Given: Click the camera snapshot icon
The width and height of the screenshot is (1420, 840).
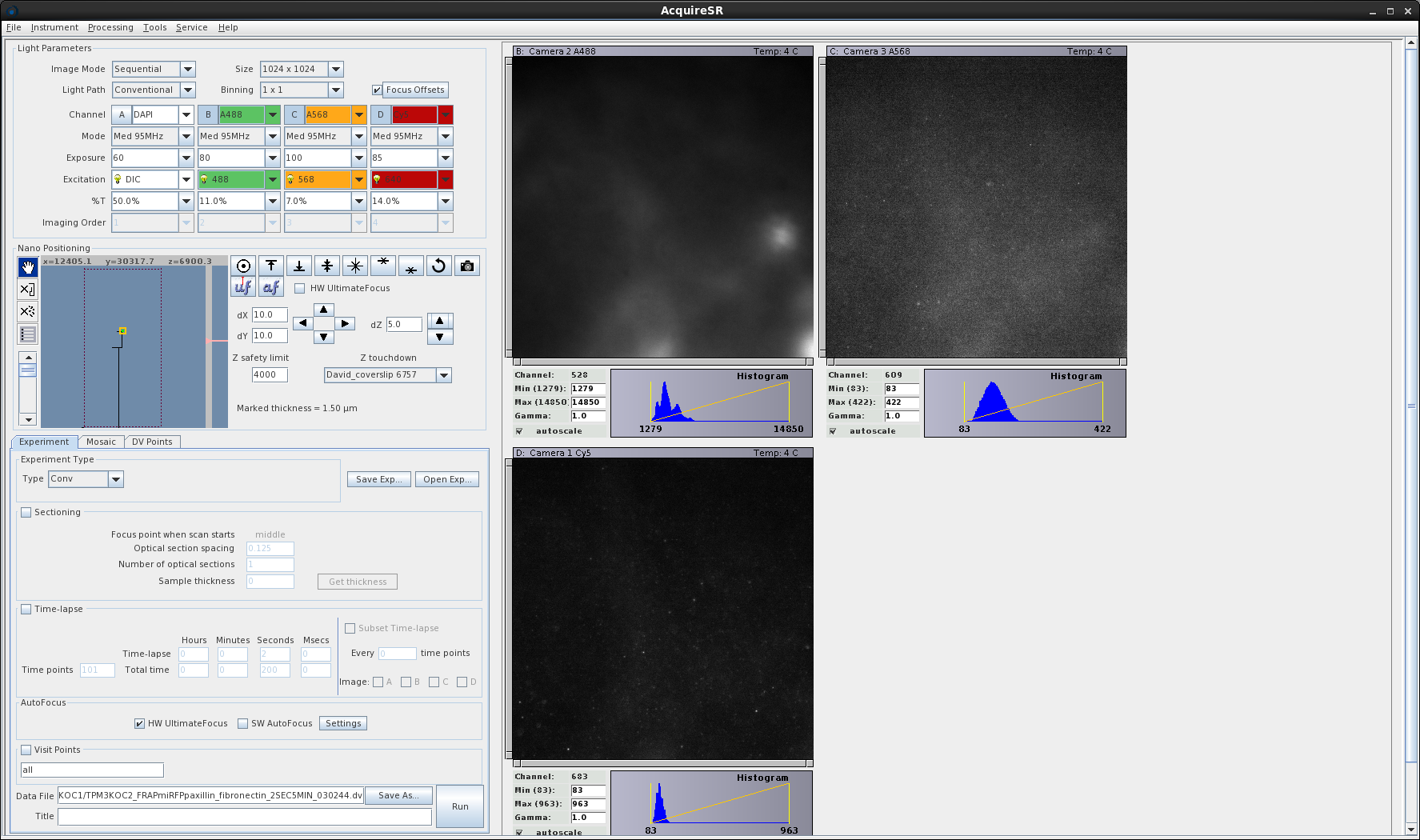Looking at the screenshot, I should pyautogui.click(x=467, y=266).
